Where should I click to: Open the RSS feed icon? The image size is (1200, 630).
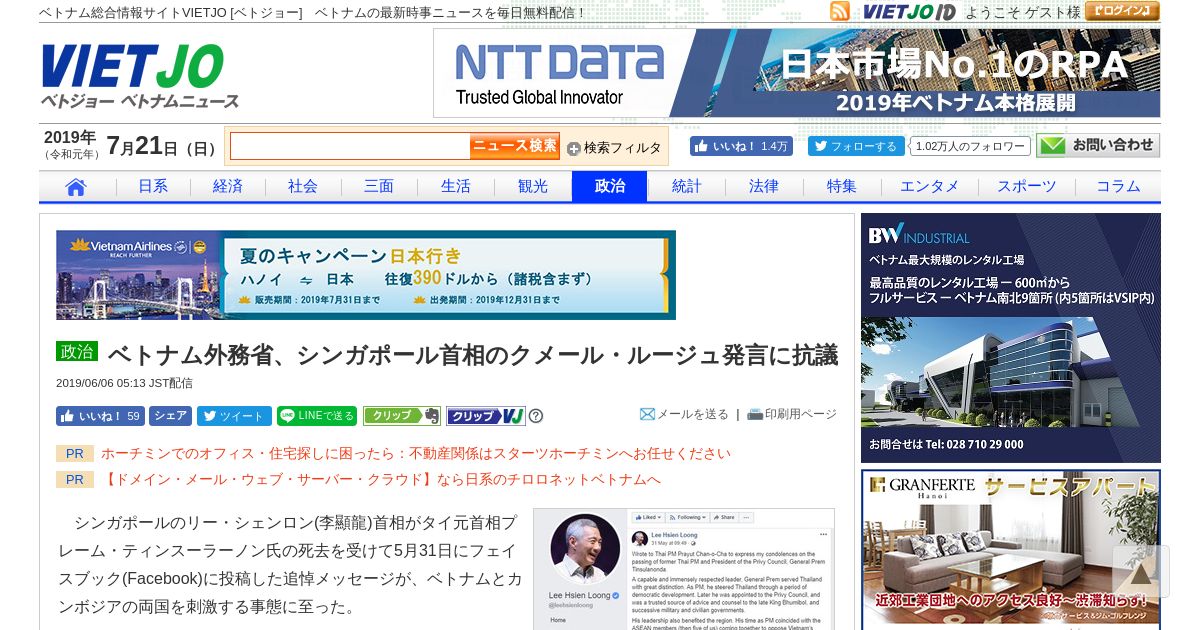(840, 12)
